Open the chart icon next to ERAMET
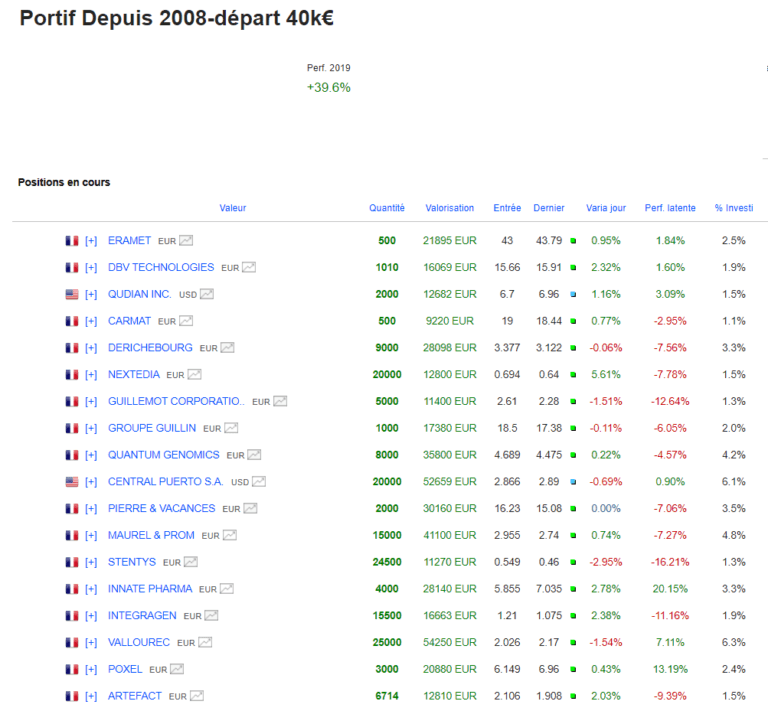768x711 pixels. point(186,241)
